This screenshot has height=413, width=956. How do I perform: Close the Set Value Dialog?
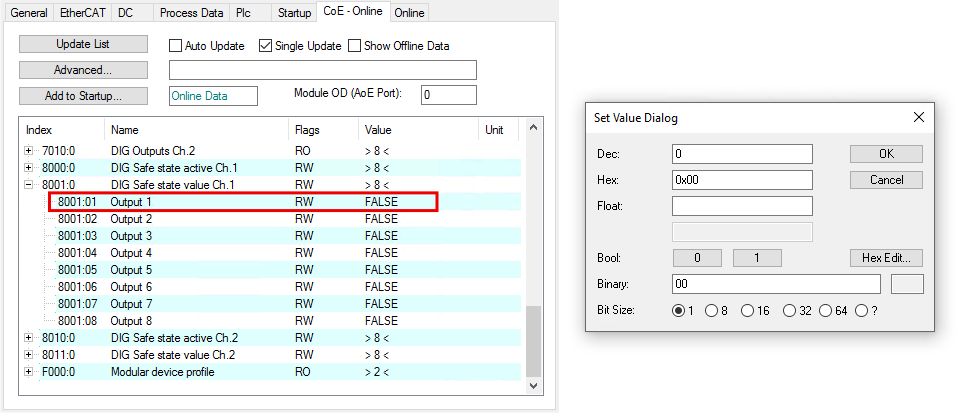(919, 118)
